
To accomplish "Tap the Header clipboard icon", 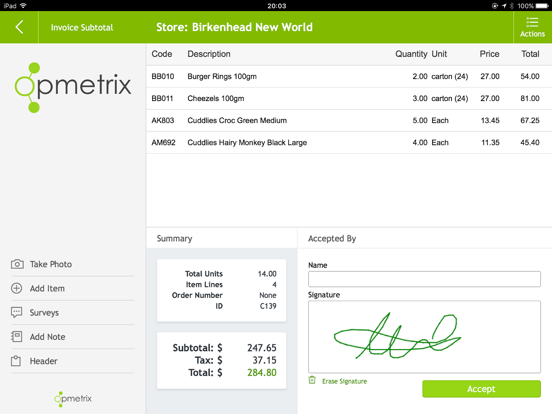I will click(16, 361).
